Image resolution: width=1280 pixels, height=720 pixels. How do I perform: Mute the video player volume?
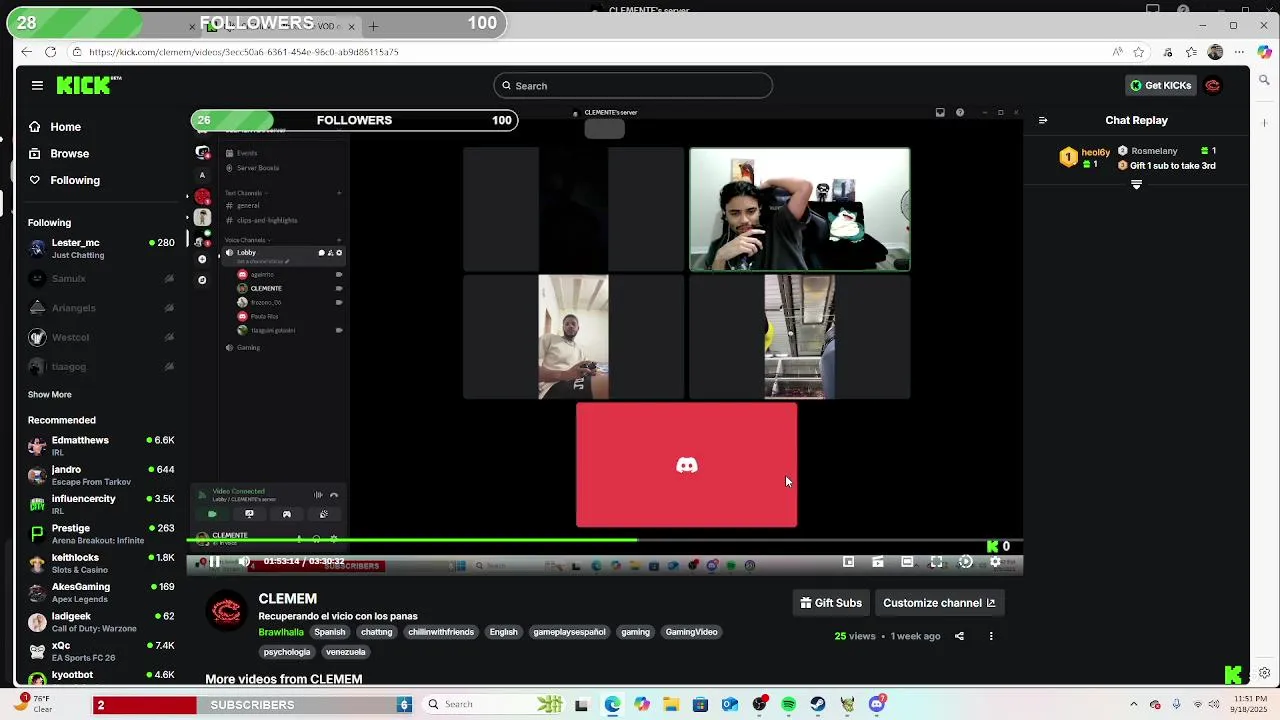coord(244,562)
